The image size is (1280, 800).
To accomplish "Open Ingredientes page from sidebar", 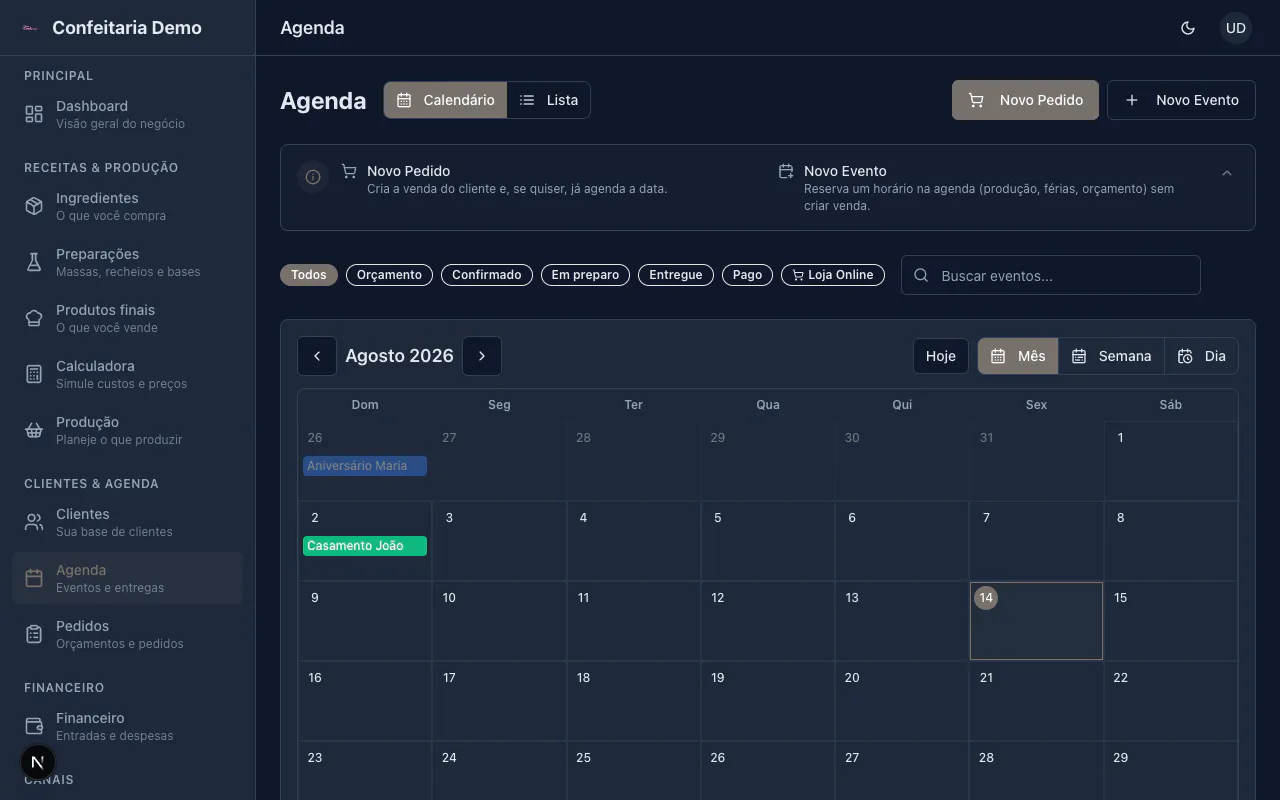I will (127, 206).
